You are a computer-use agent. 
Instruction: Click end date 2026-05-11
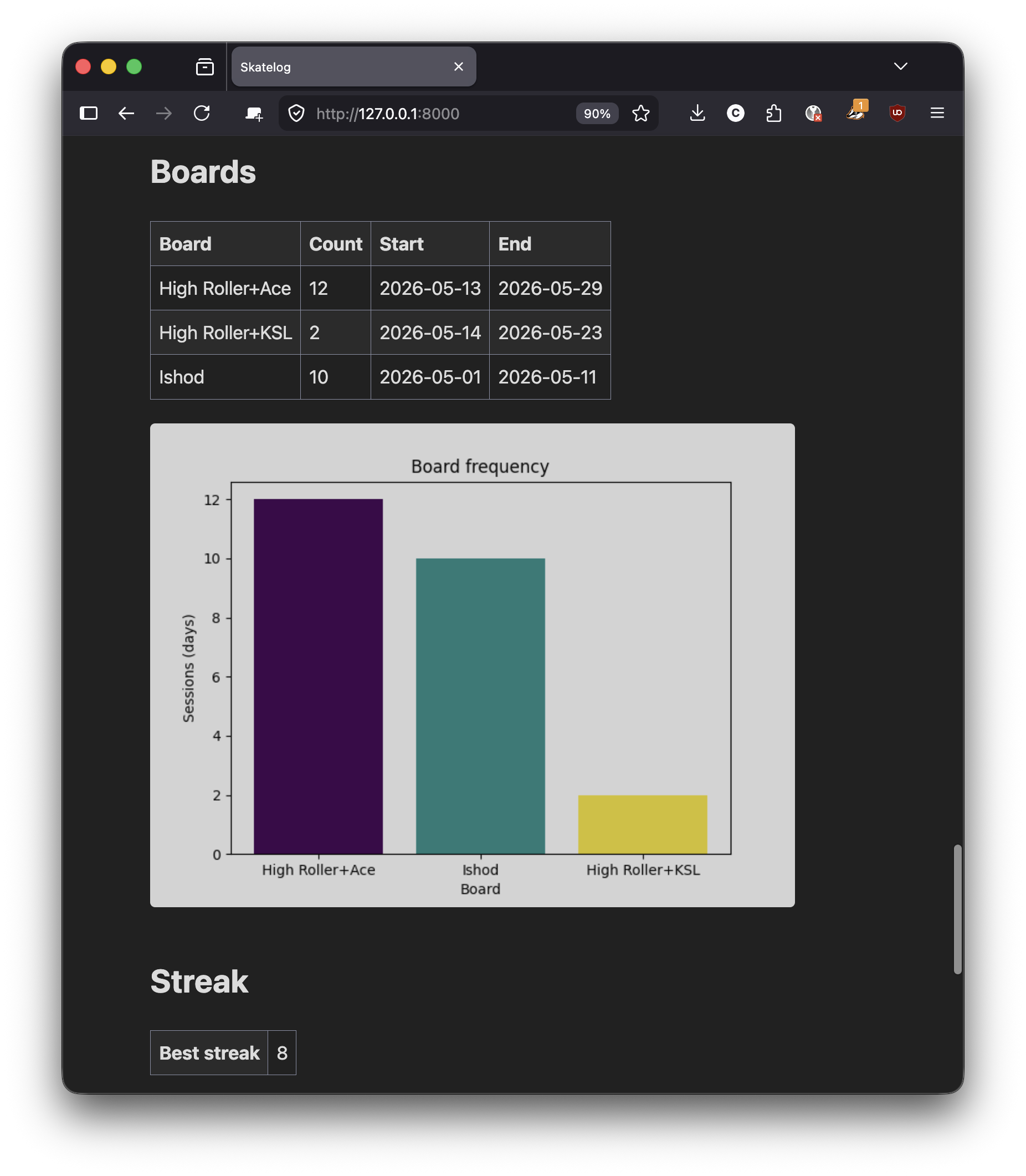[547, 377]
